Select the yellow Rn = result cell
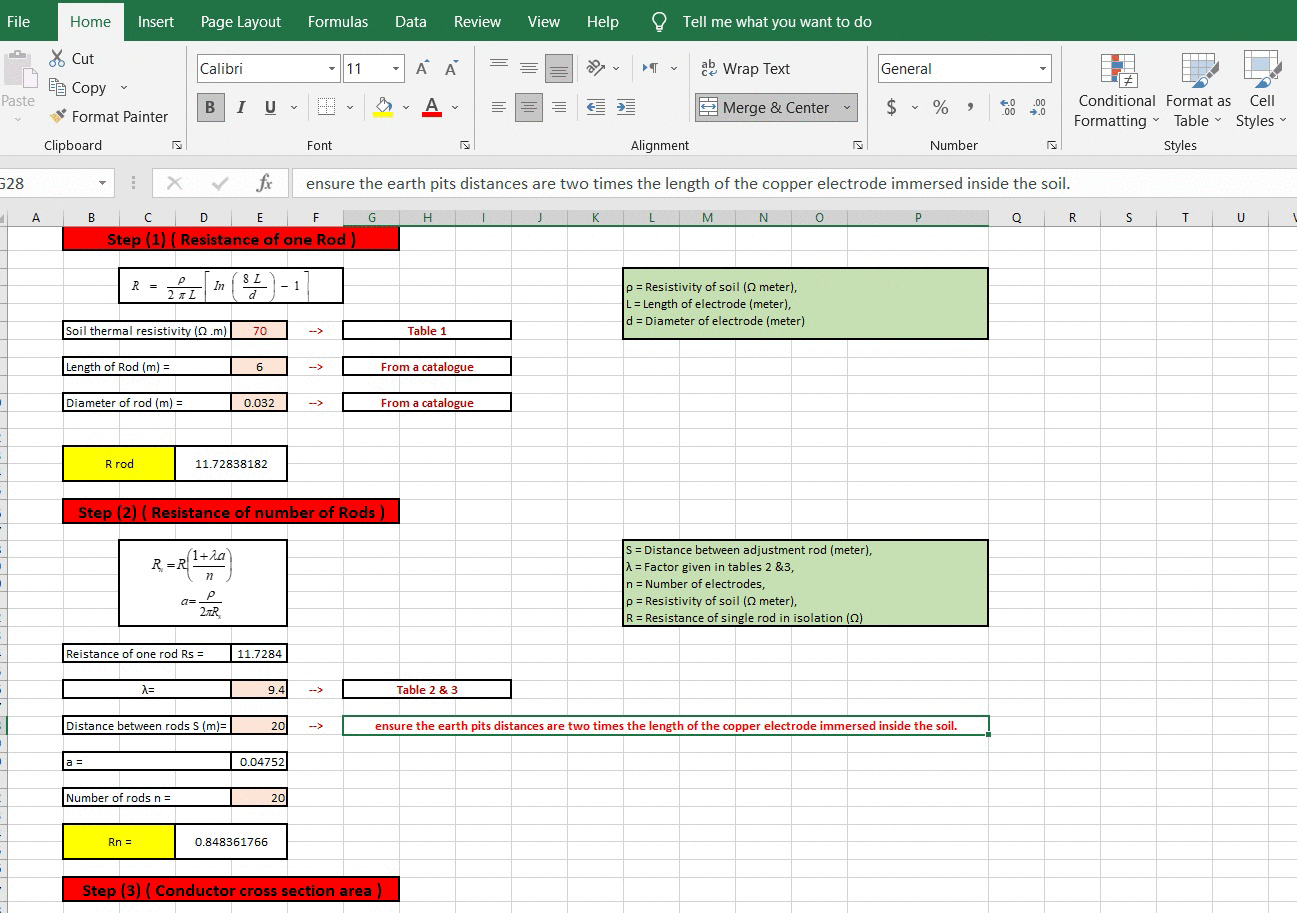The image size is (1297, 913). [119, 842]
